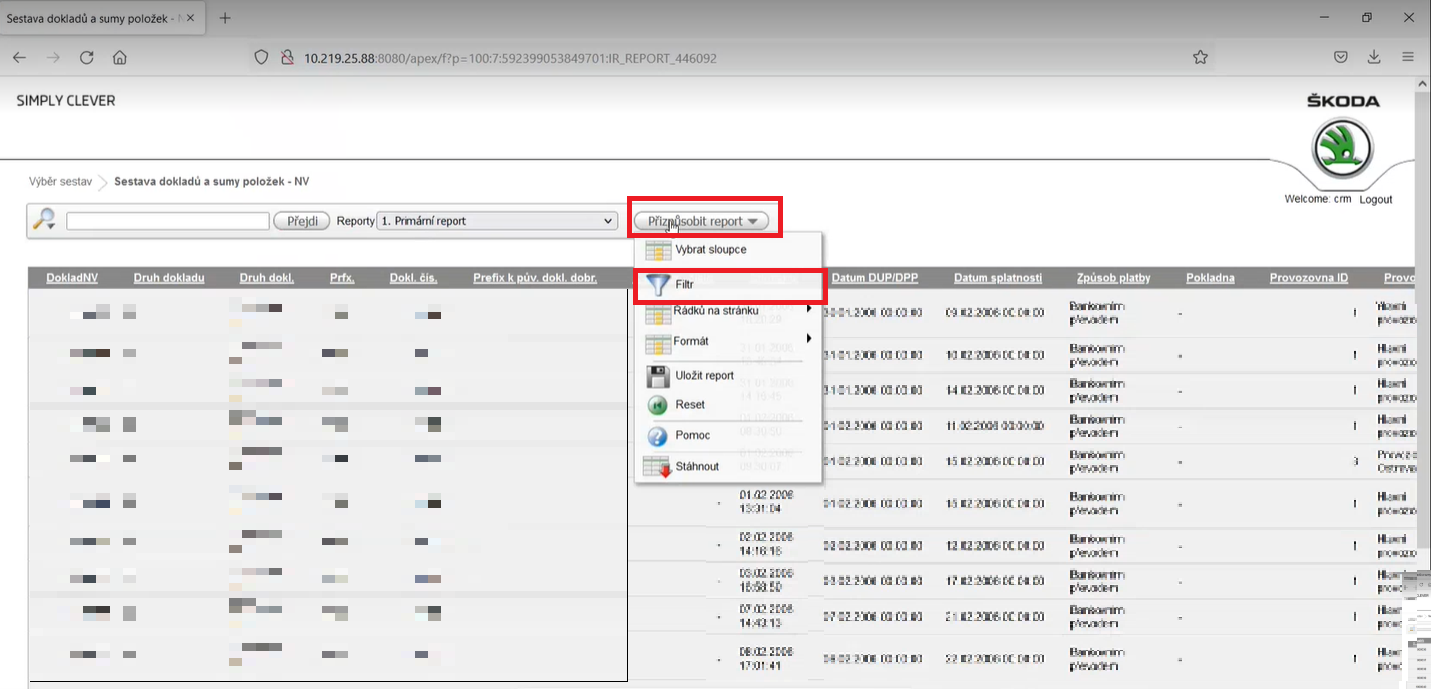Screen dimensions: 1431x689
Task: Click the green Reset icon
Action: 658,405
